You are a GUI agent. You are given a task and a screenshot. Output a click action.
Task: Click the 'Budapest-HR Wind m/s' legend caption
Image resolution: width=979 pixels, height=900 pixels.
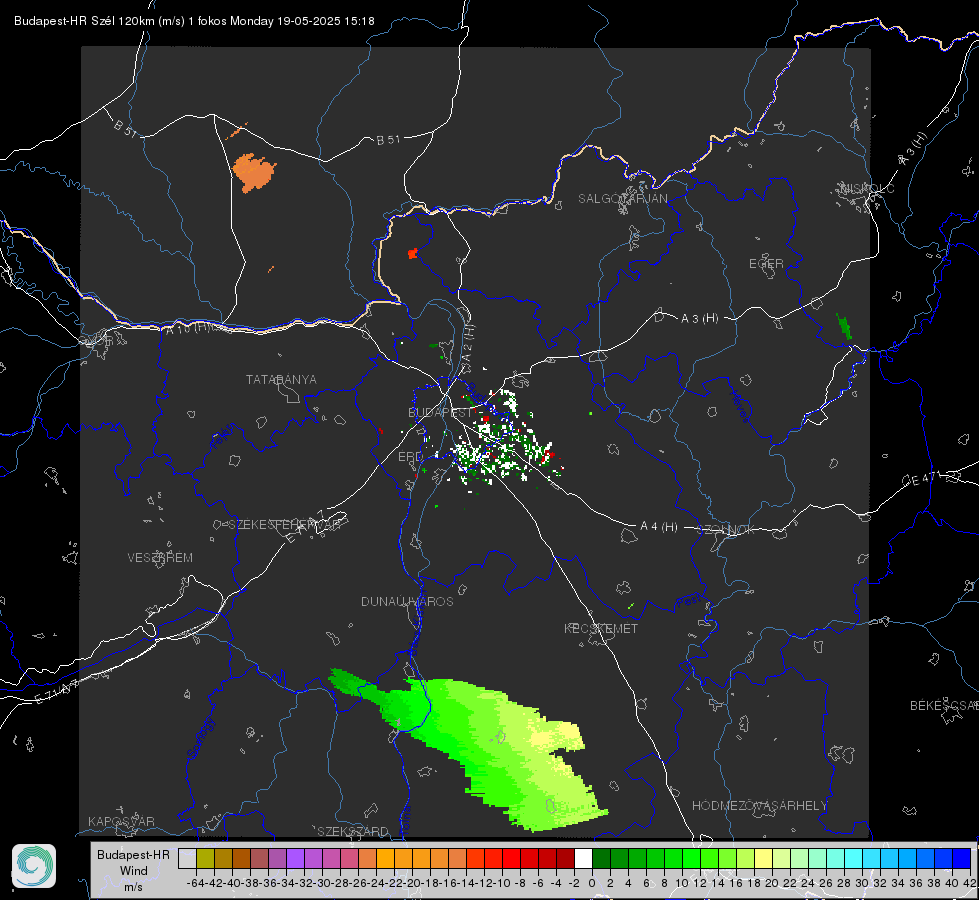134,870
